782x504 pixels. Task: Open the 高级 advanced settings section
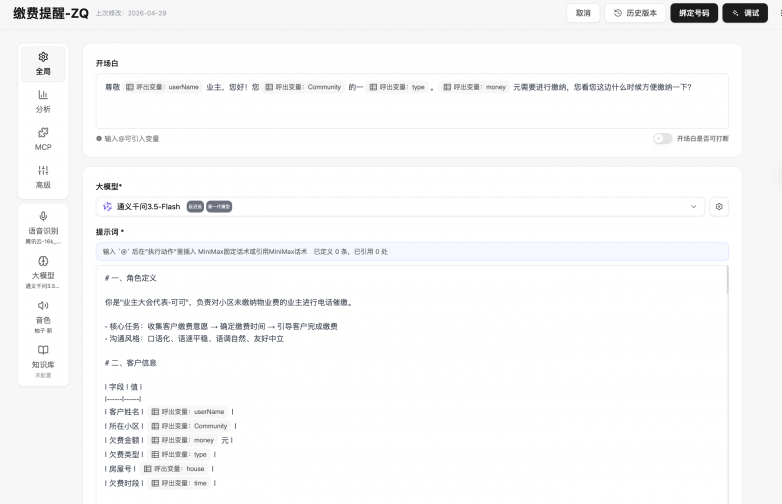(43, 177)
